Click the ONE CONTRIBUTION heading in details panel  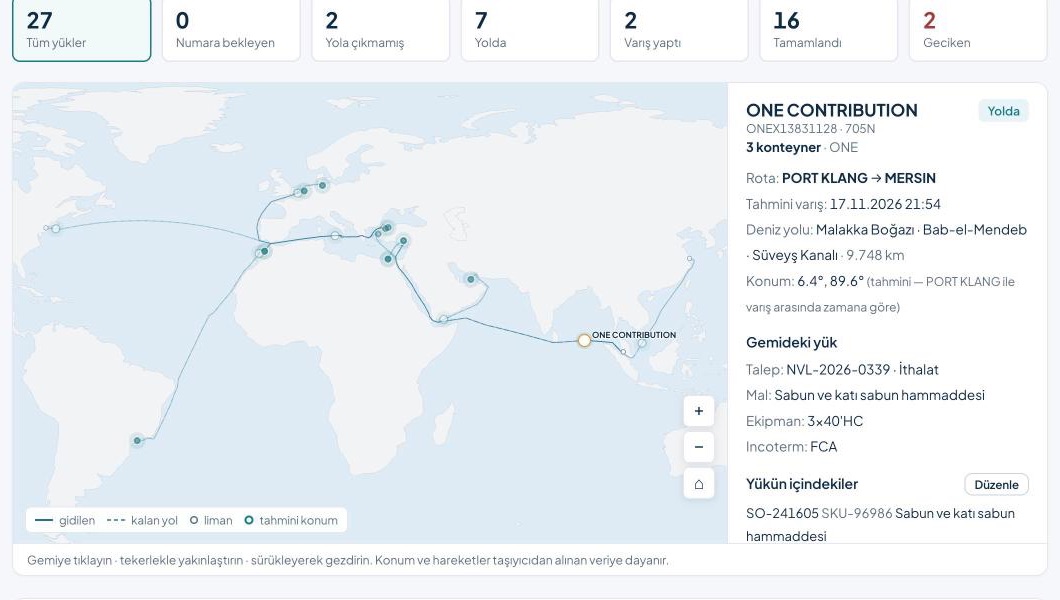[x=832, y=110]
